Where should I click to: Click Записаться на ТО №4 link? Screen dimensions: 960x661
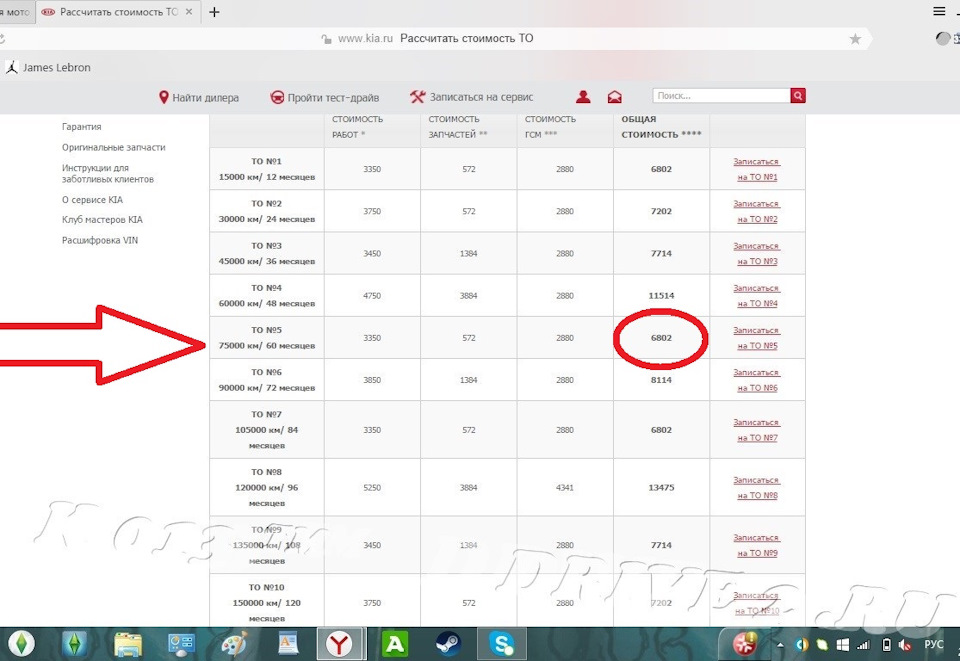tap(757, 296)
